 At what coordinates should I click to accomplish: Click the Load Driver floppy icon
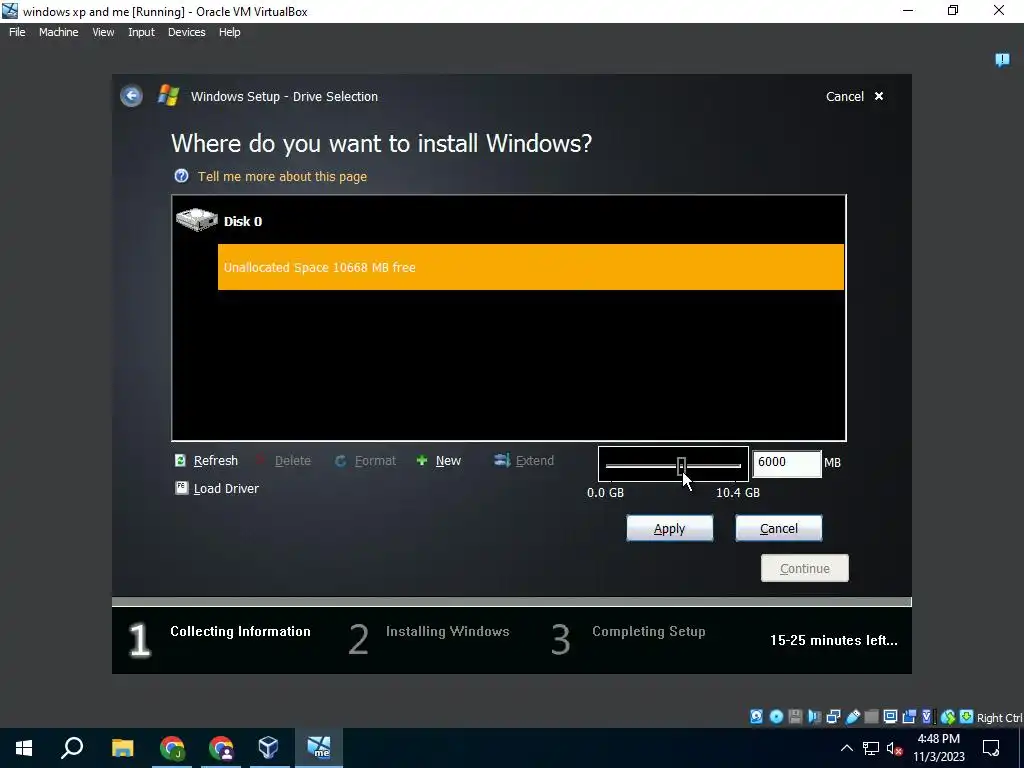181,488
